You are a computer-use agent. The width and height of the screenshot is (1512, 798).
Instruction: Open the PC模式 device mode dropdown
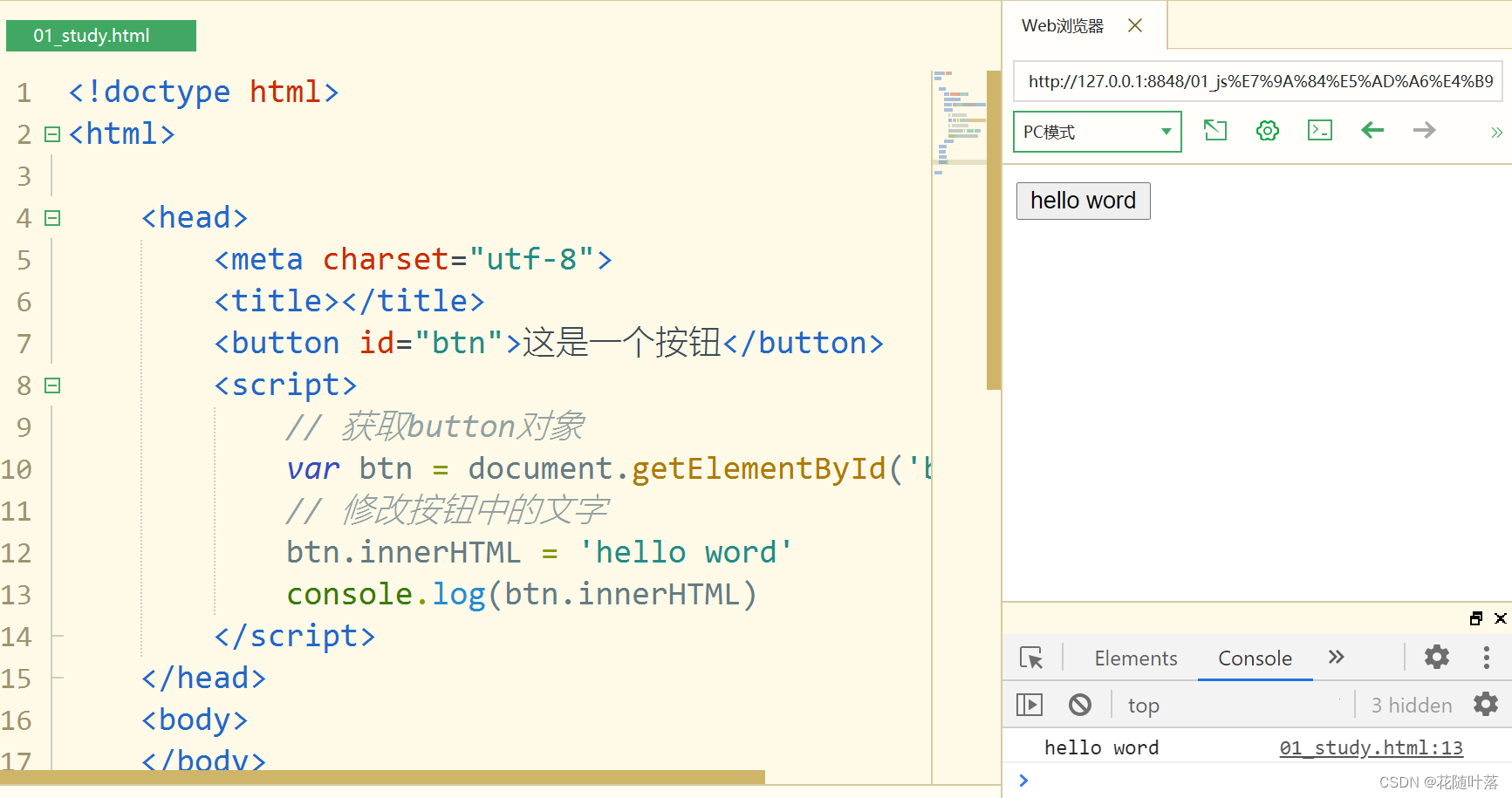(x=1098, y=132)
